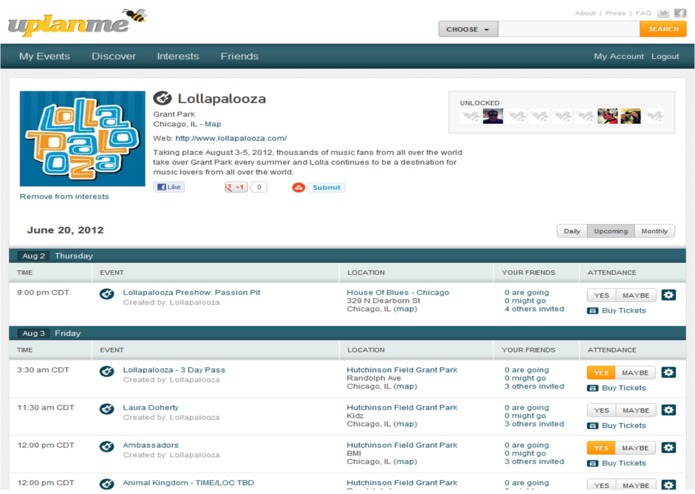Open the Twitter icon in header

663,13
